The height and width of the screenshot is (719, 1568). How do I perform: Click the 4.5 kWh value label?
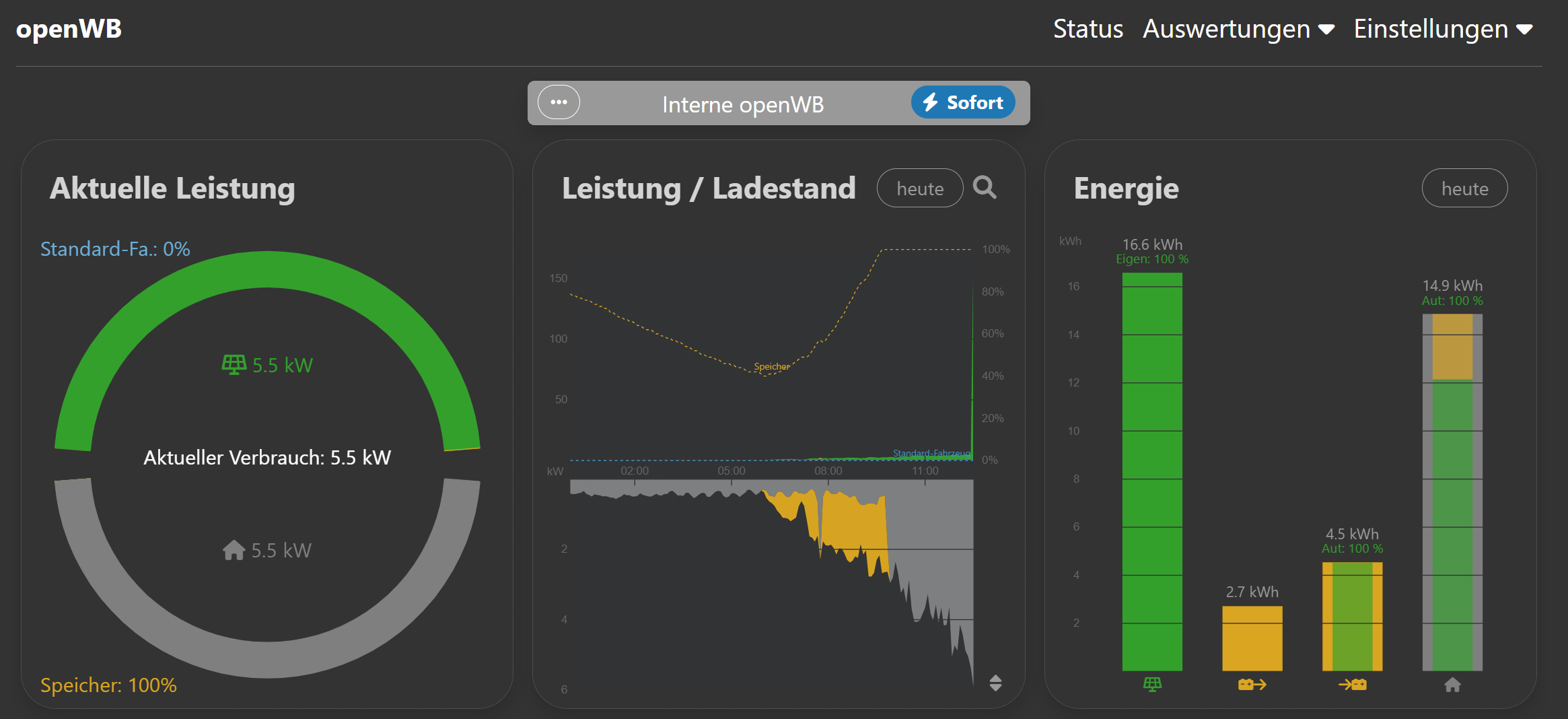coord(1352,534)
